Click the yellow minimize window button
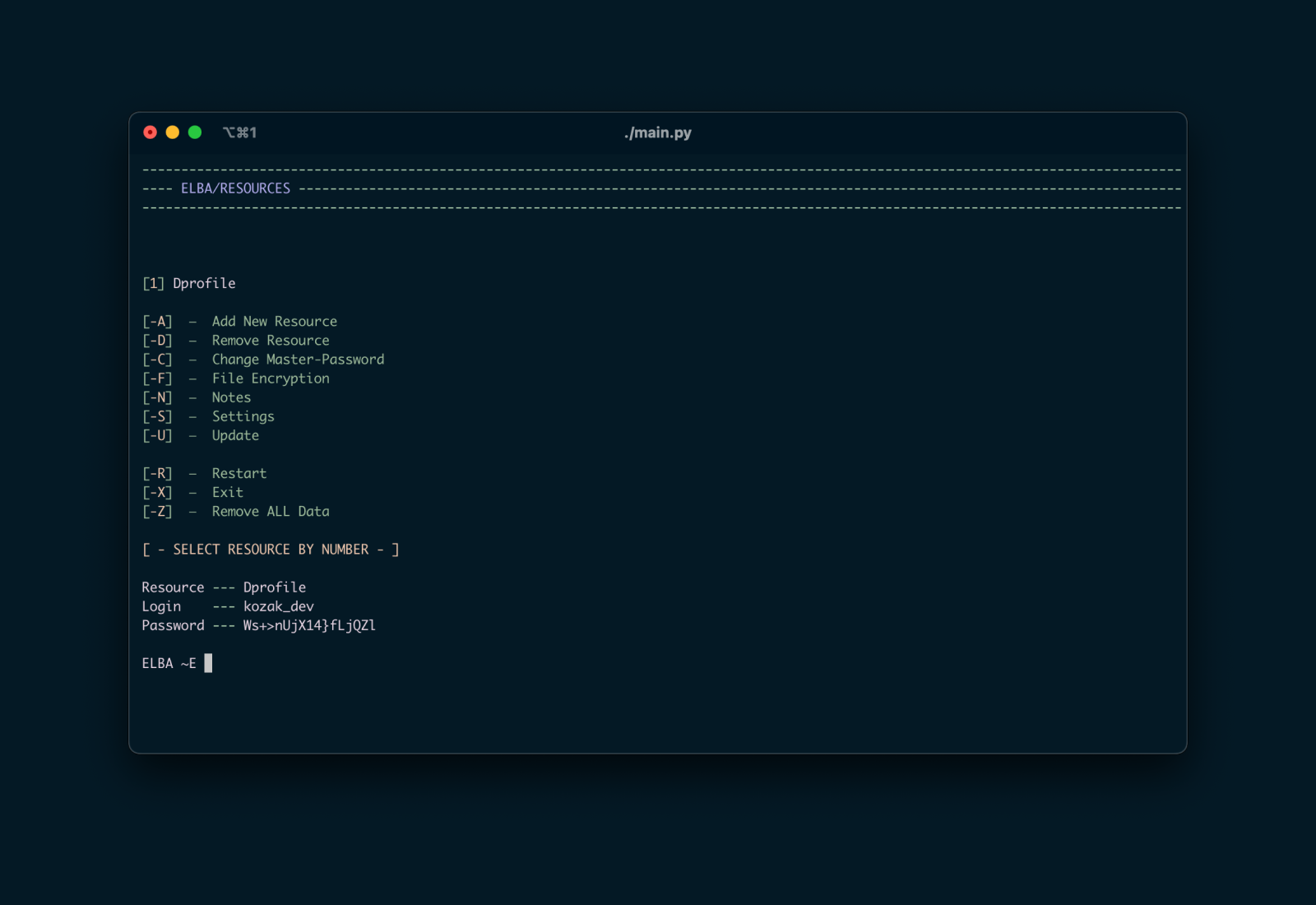 173,132
